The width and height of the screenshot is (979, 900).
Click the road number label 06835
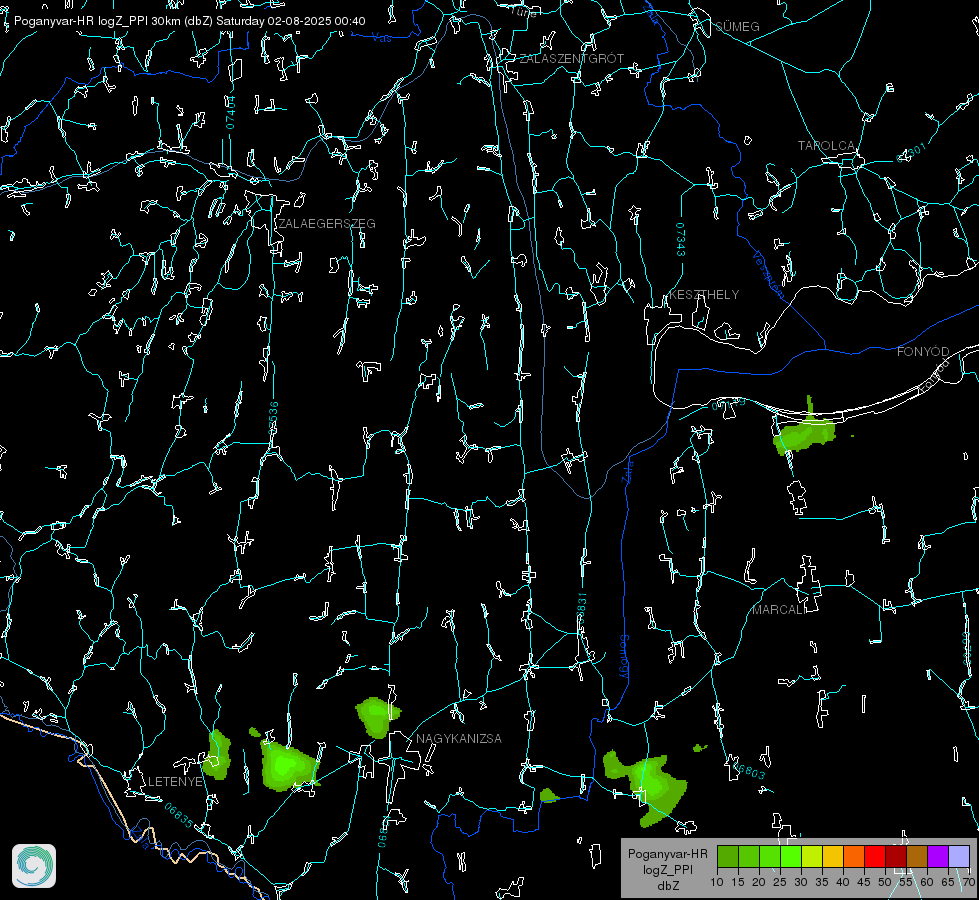click(x=179, y=816)
